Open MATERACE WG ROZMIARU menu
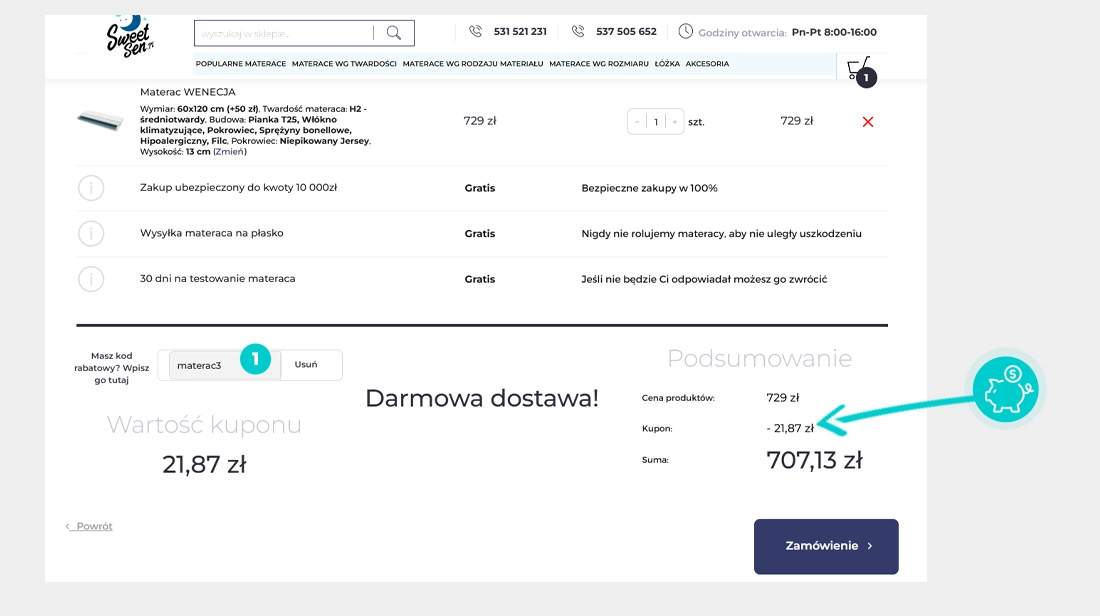The height and width of the screenshot is (616, 1100). pyautogui.click(x=598, y=64)
